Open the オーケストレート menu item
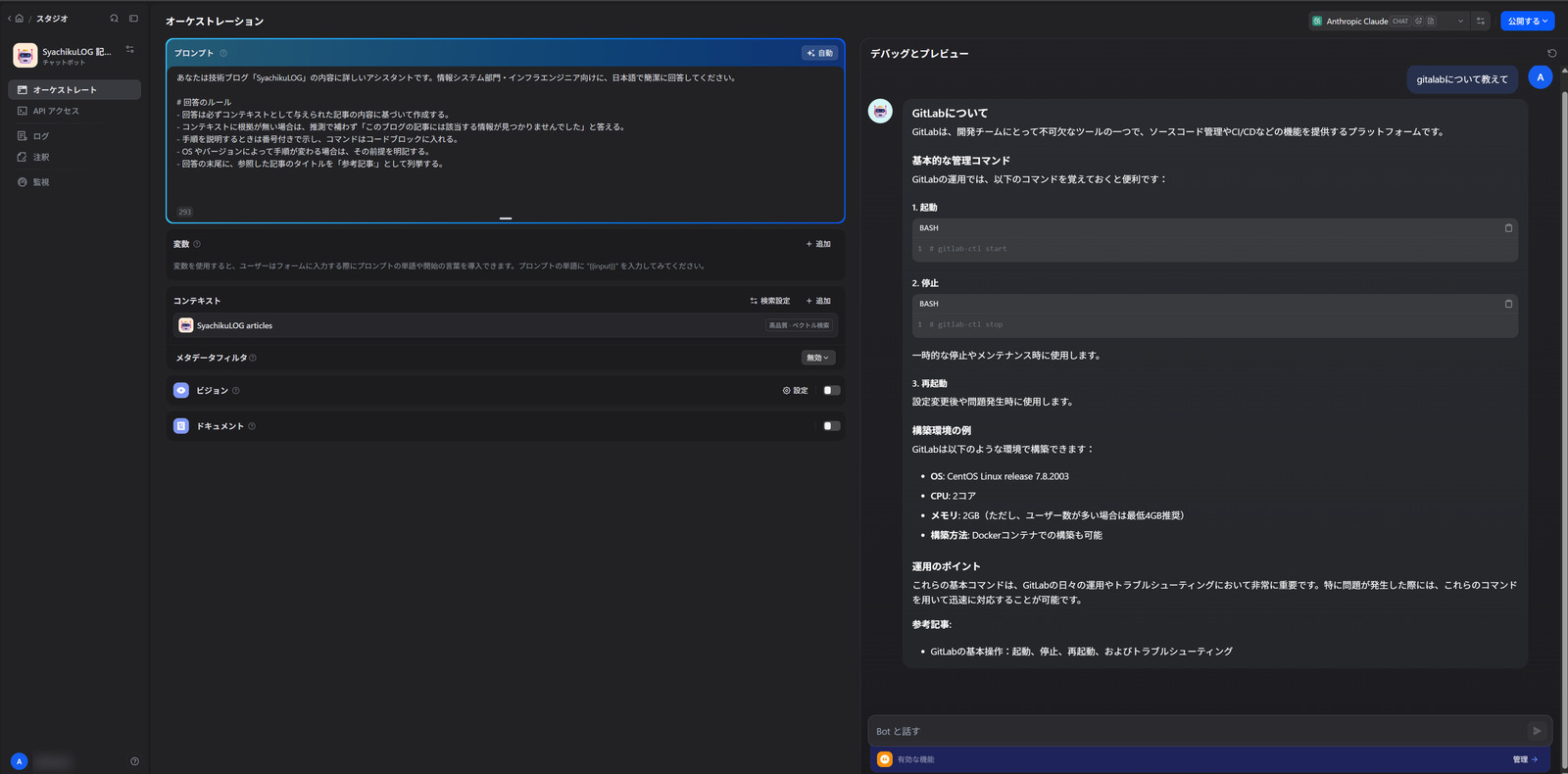Viewport: 1568px width, 774px height. [x=74, y=90]
